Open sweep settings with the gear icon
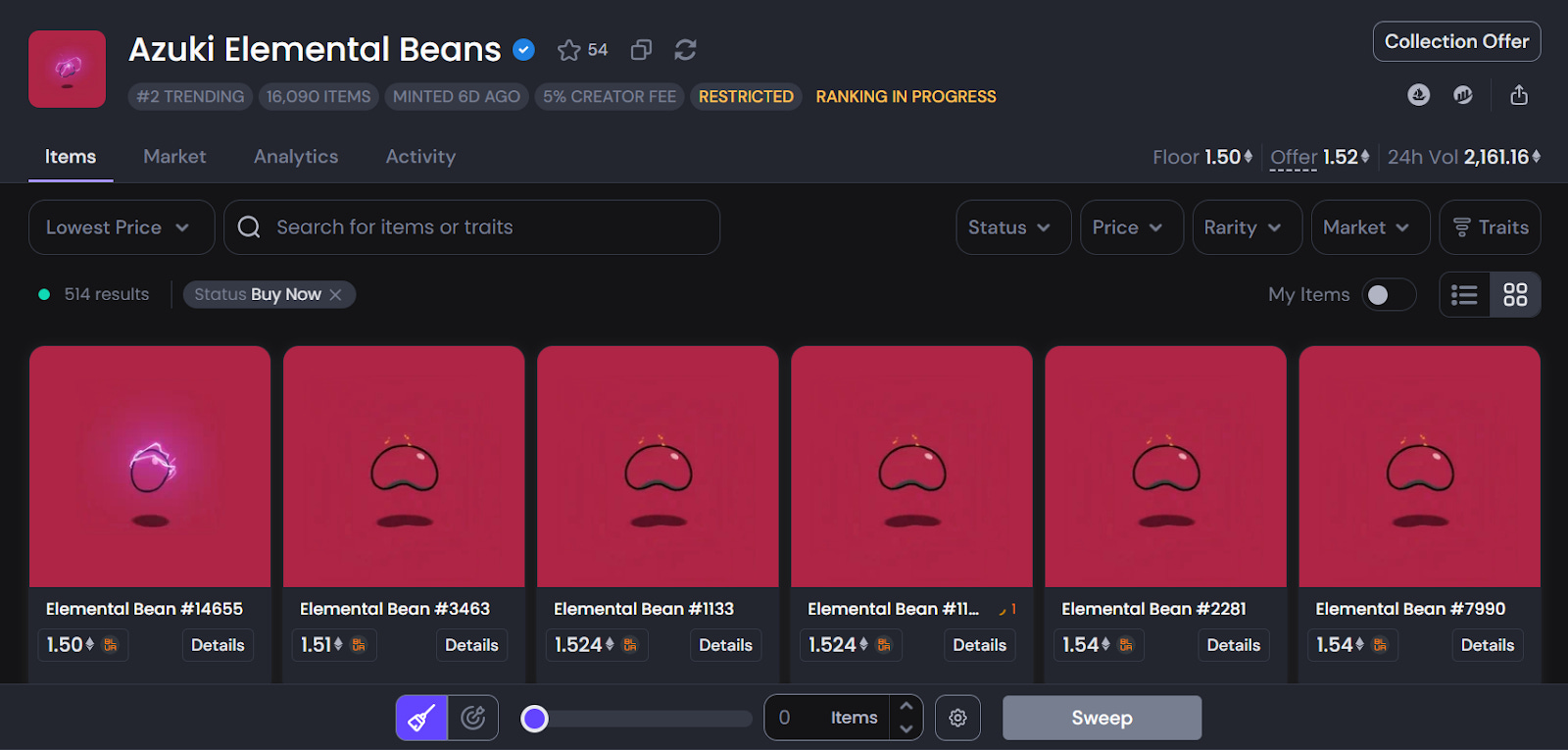The height and width of the screenshot is (750, 1568). coord(957,718)
